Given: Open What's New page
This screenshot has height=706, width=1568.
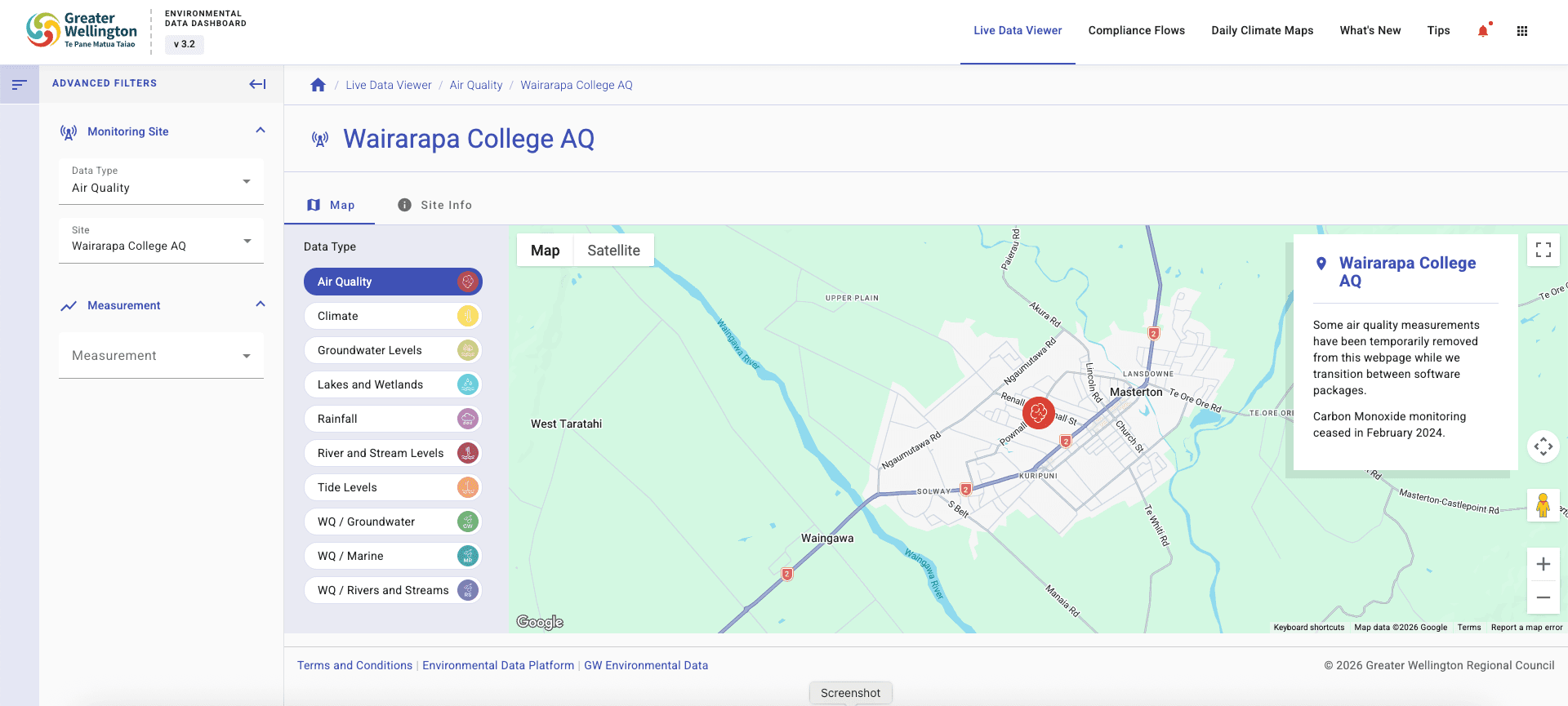Looking at the screenshot, I should [x=1370, y=31].
